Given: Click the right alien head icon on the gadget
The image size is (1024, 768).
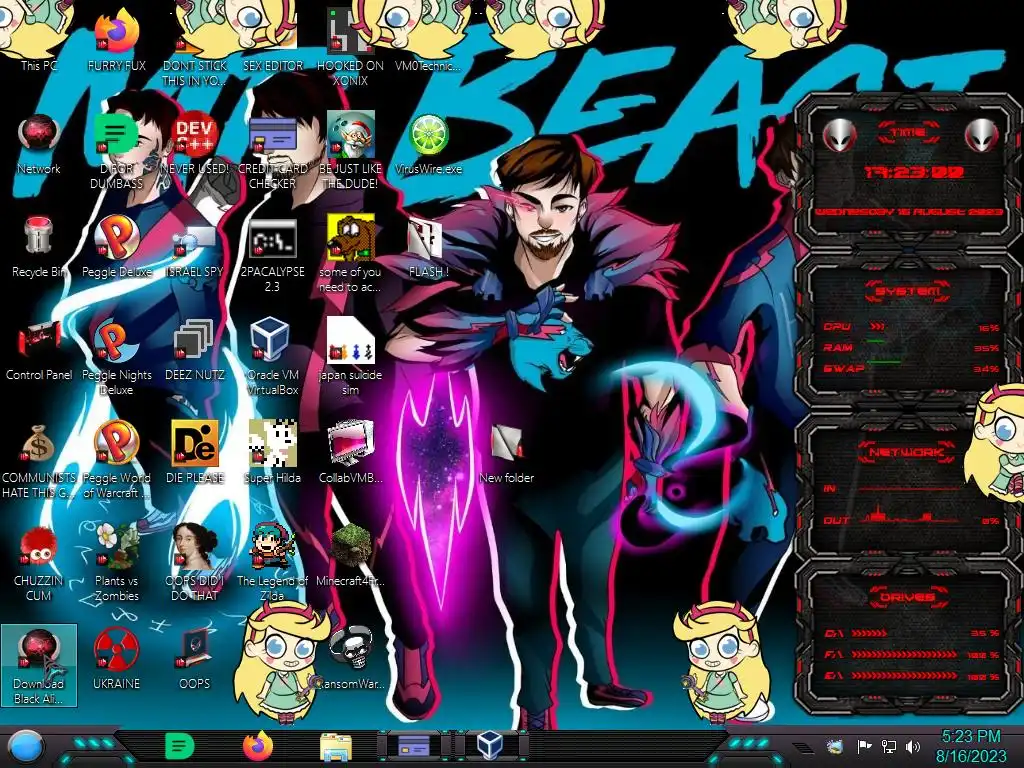Looking at the screenshot, I should (x=982, y=136).
